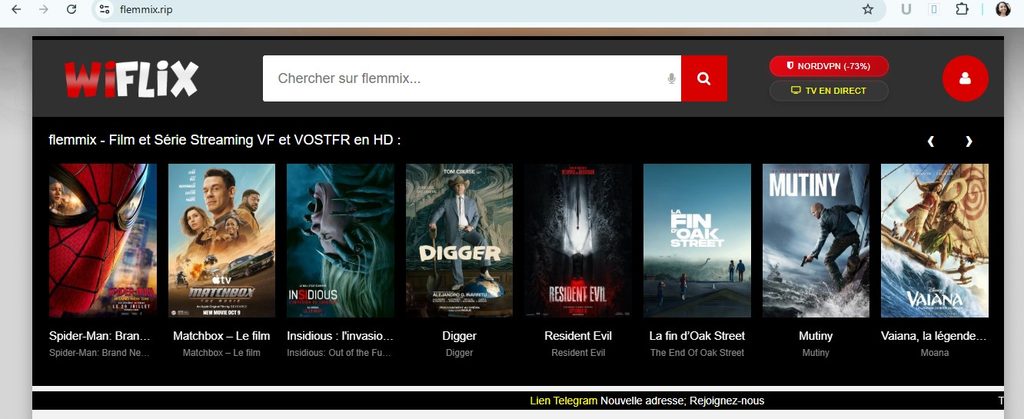
Task: Click the Wiflix logo
Action: 131,79
